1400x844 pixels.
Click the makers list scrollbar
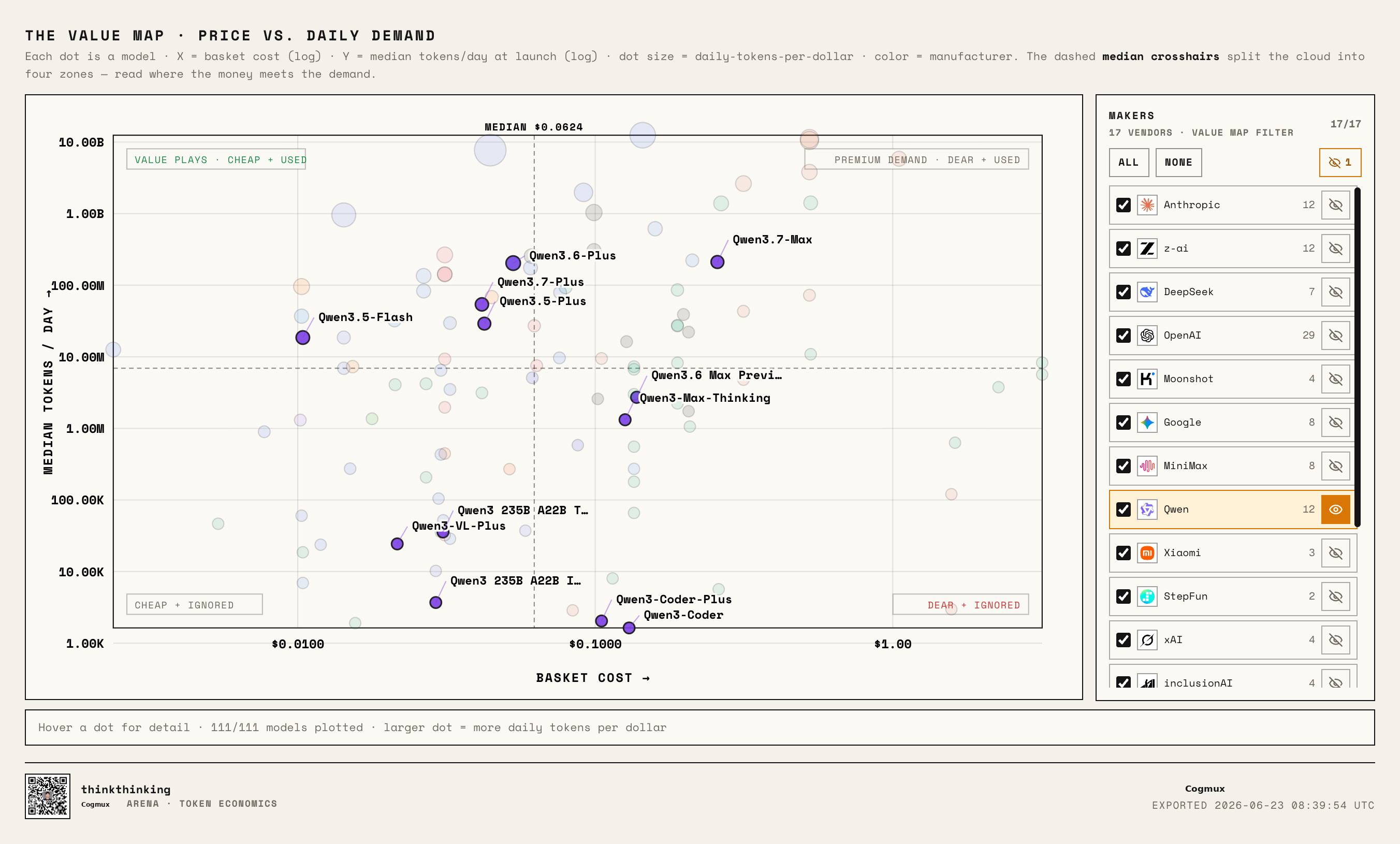click(x=1358, y=357)
